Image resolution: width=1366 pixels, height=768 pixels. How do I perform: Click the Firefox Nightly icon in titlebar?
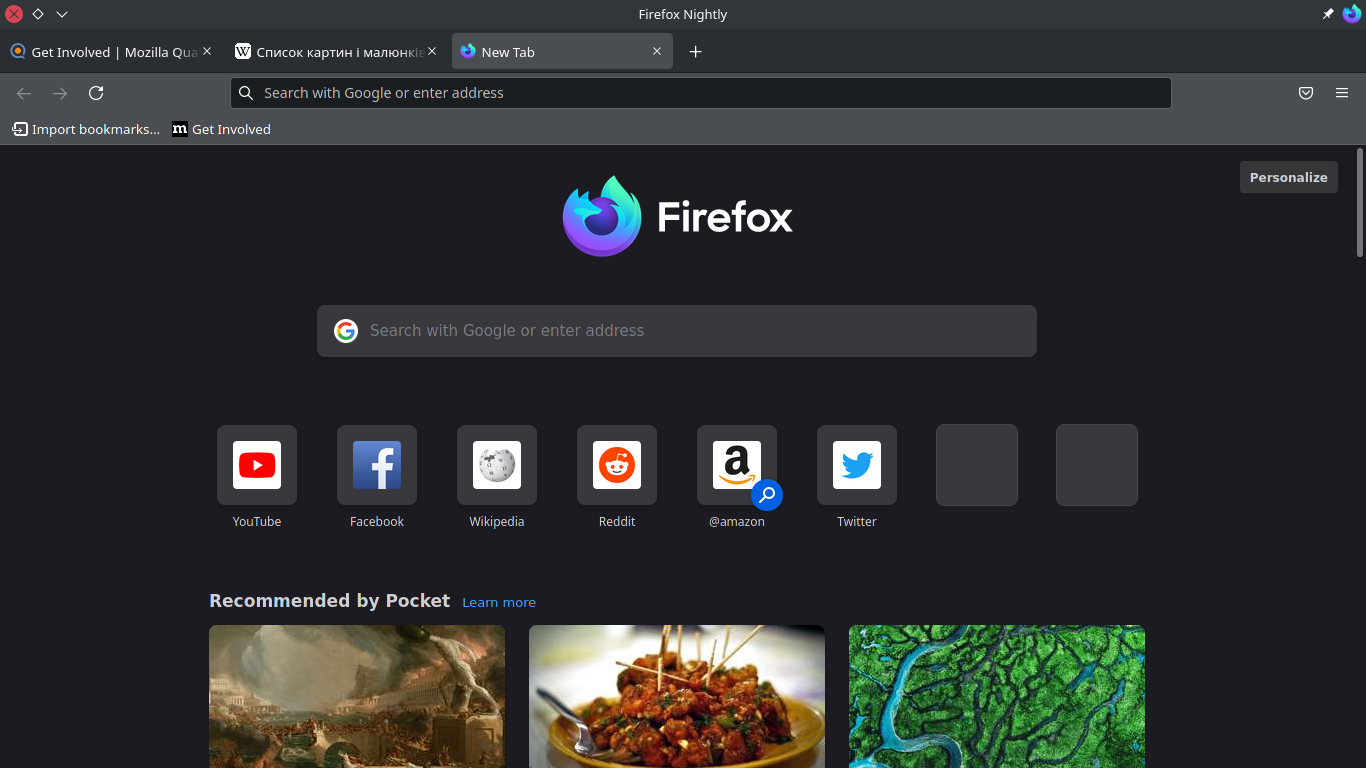1352,14
